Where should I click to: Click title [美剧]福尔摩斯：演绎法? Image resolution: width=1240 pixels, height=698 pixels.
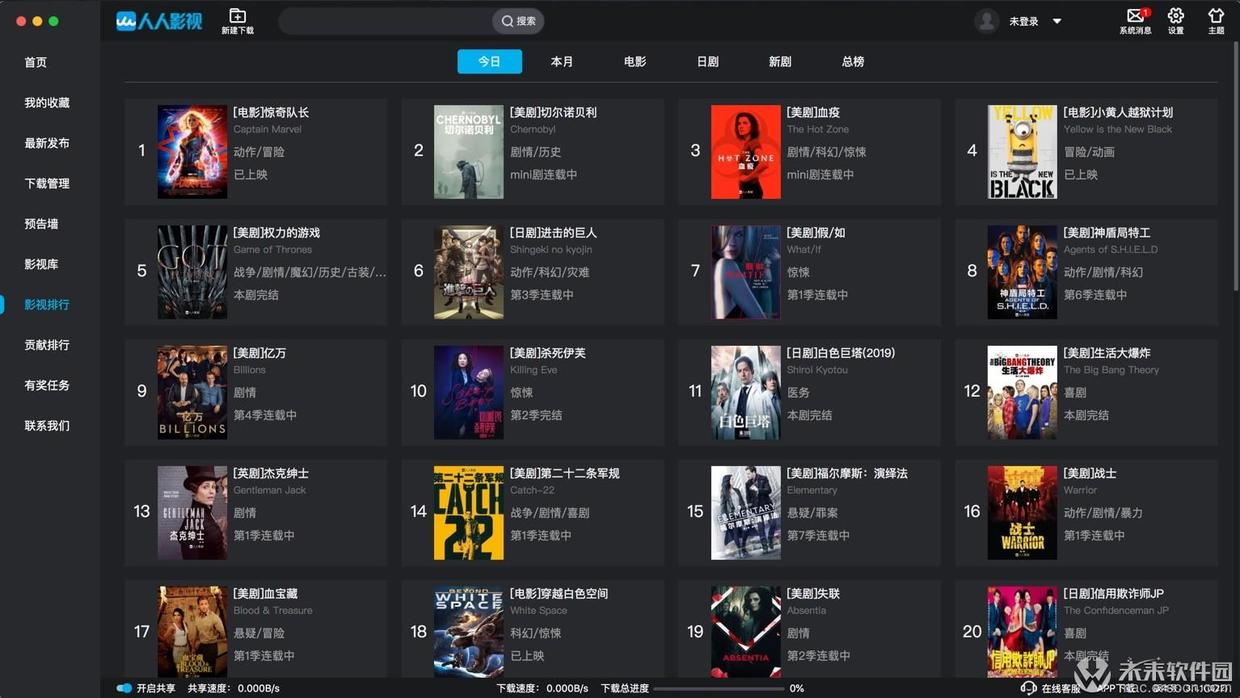pyautogui.click(x=847, y=473)
